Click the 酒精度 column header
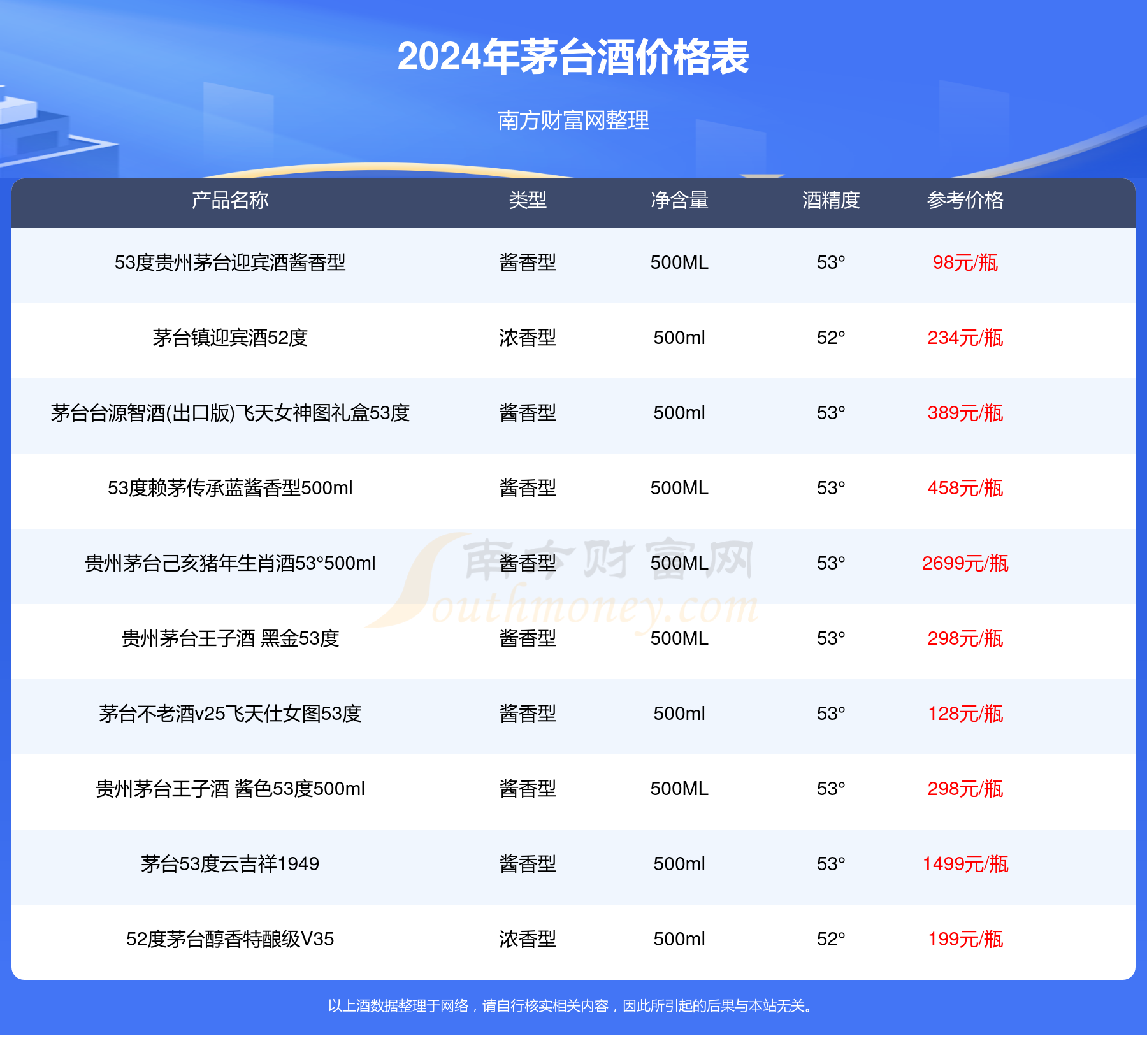 click(x=831, y=200)
